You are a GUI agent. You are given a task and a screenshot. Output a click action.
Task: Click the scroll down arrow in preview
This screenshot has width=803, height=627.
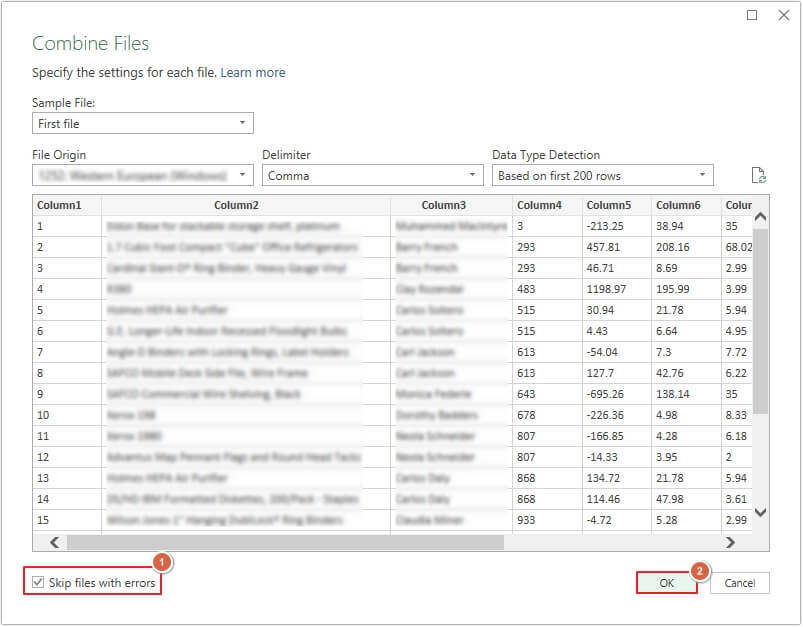pyautogui.click(x=760, y=511)
